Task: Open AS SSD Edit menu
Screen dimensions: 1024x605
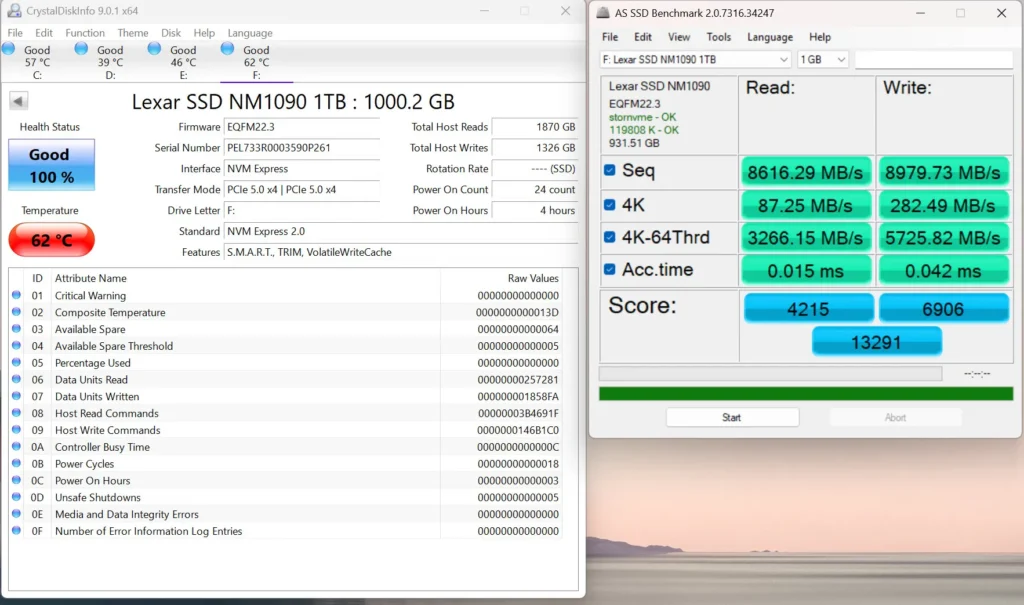Action: [x=643, y=37]
